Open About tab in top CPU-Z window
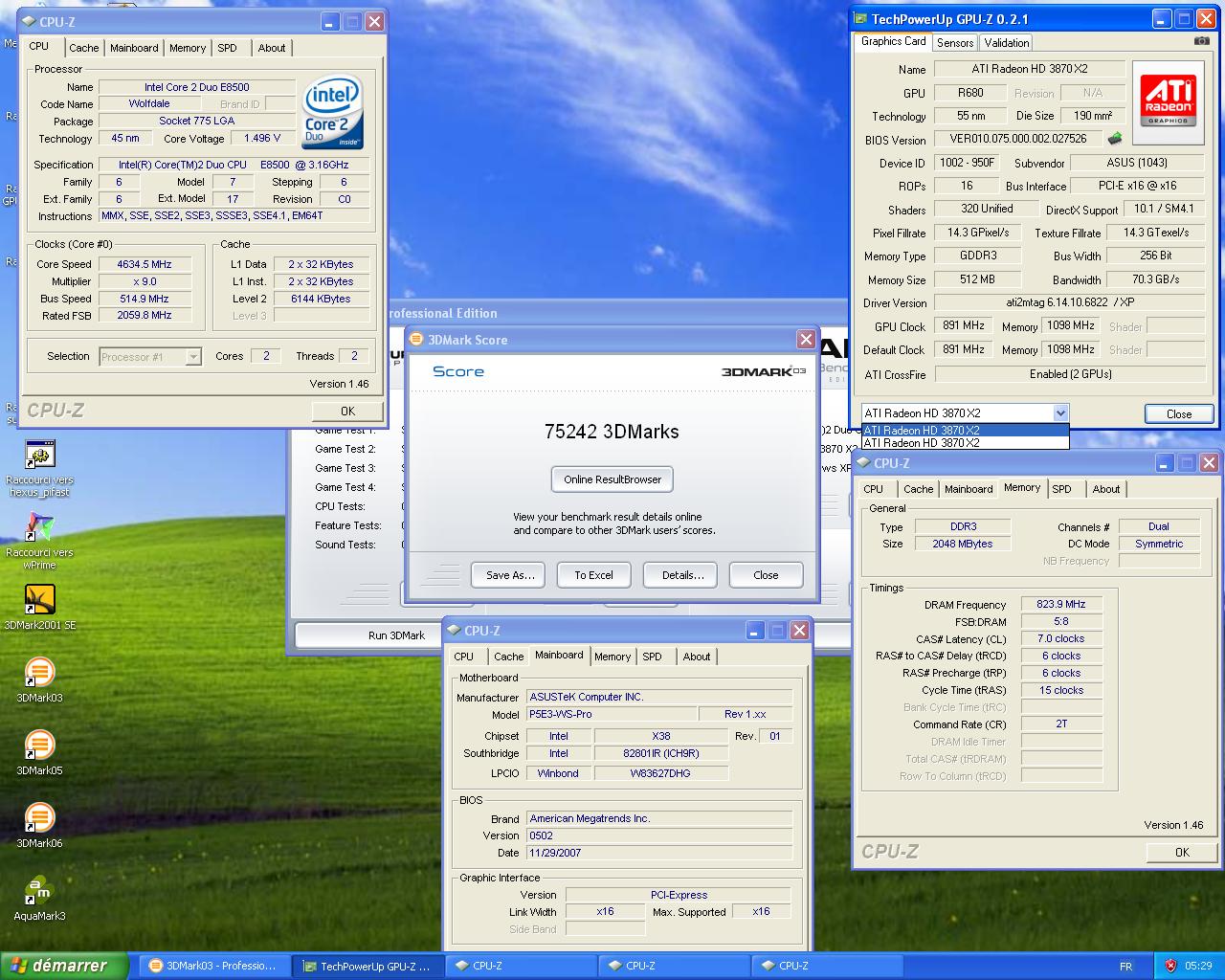This screenshot has height=980, width=1225. click(272, 48)
